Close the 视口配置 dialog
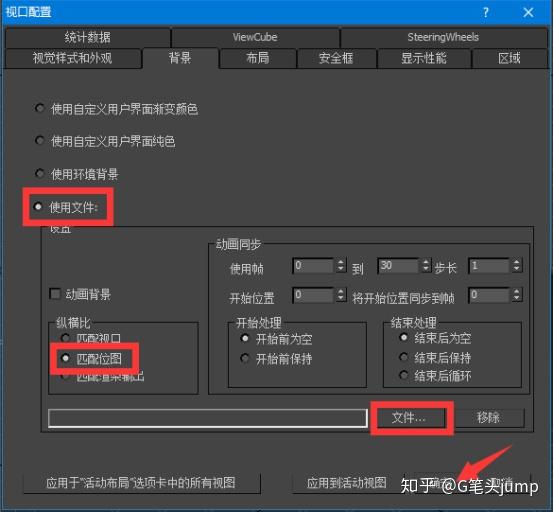The width and height of the screenshot is (554, 512). (529, 13)
